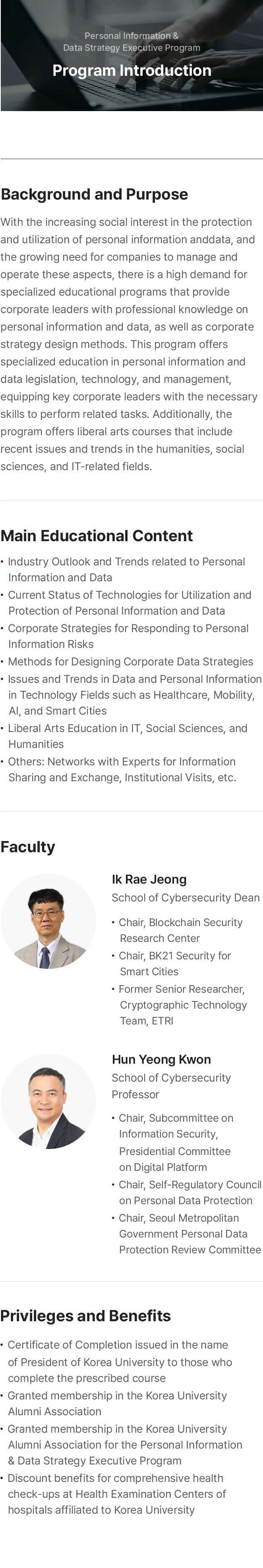
Task: Click the Personal Information & Data Strategy banner subtitle
Action: [131, 41]
